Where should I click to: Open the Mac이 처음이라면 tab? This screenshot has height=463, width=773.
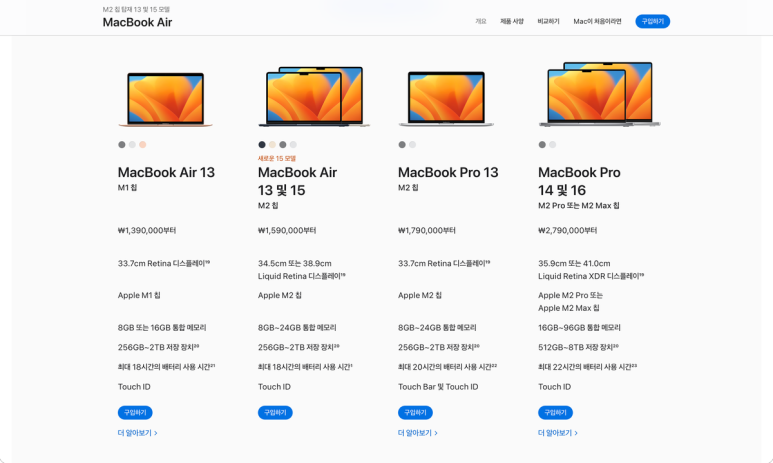tap(597, 21)
